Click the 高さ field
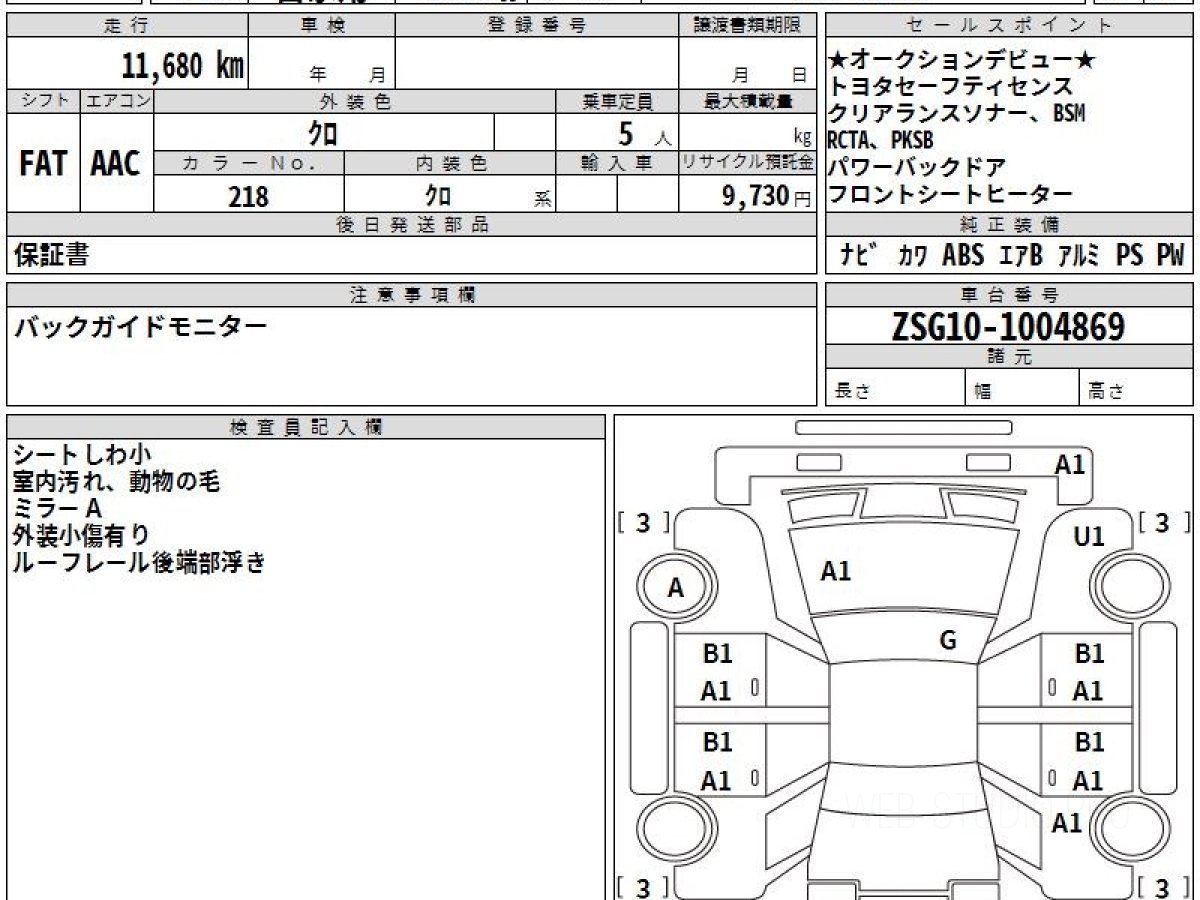1200x900 pixels. (1137, 388)
